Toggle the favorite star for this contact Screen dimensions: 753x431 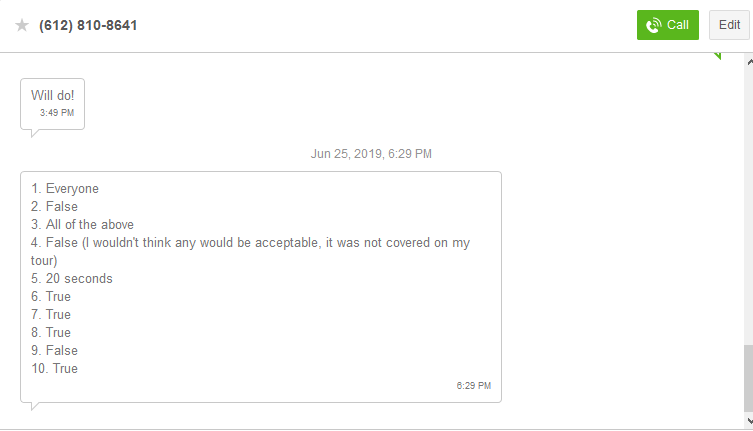pyautogui.click(x=22, y=25)
